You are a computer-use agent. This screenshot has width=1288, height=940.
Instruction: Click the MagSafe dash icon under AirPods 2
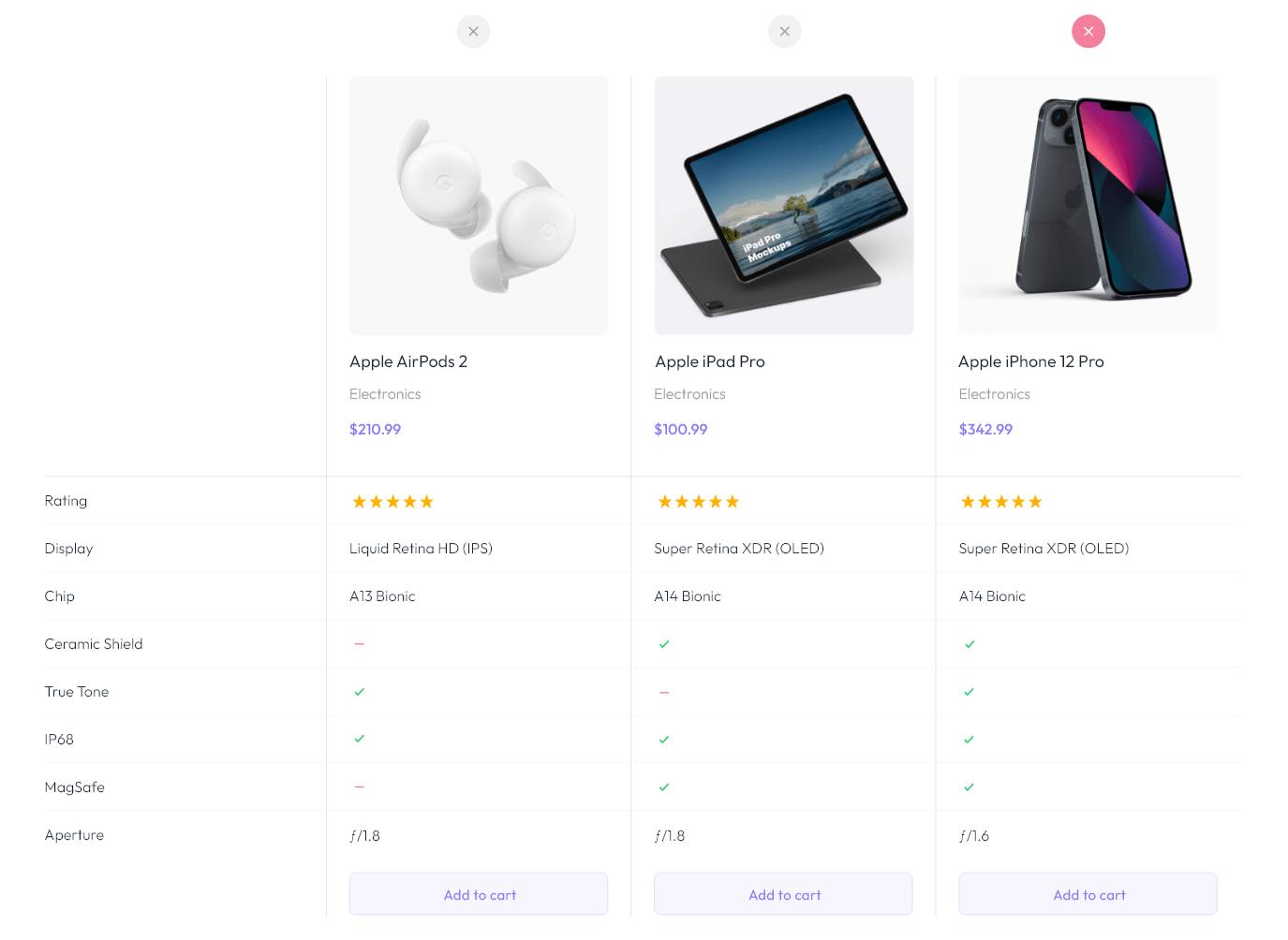click(359, 786)
